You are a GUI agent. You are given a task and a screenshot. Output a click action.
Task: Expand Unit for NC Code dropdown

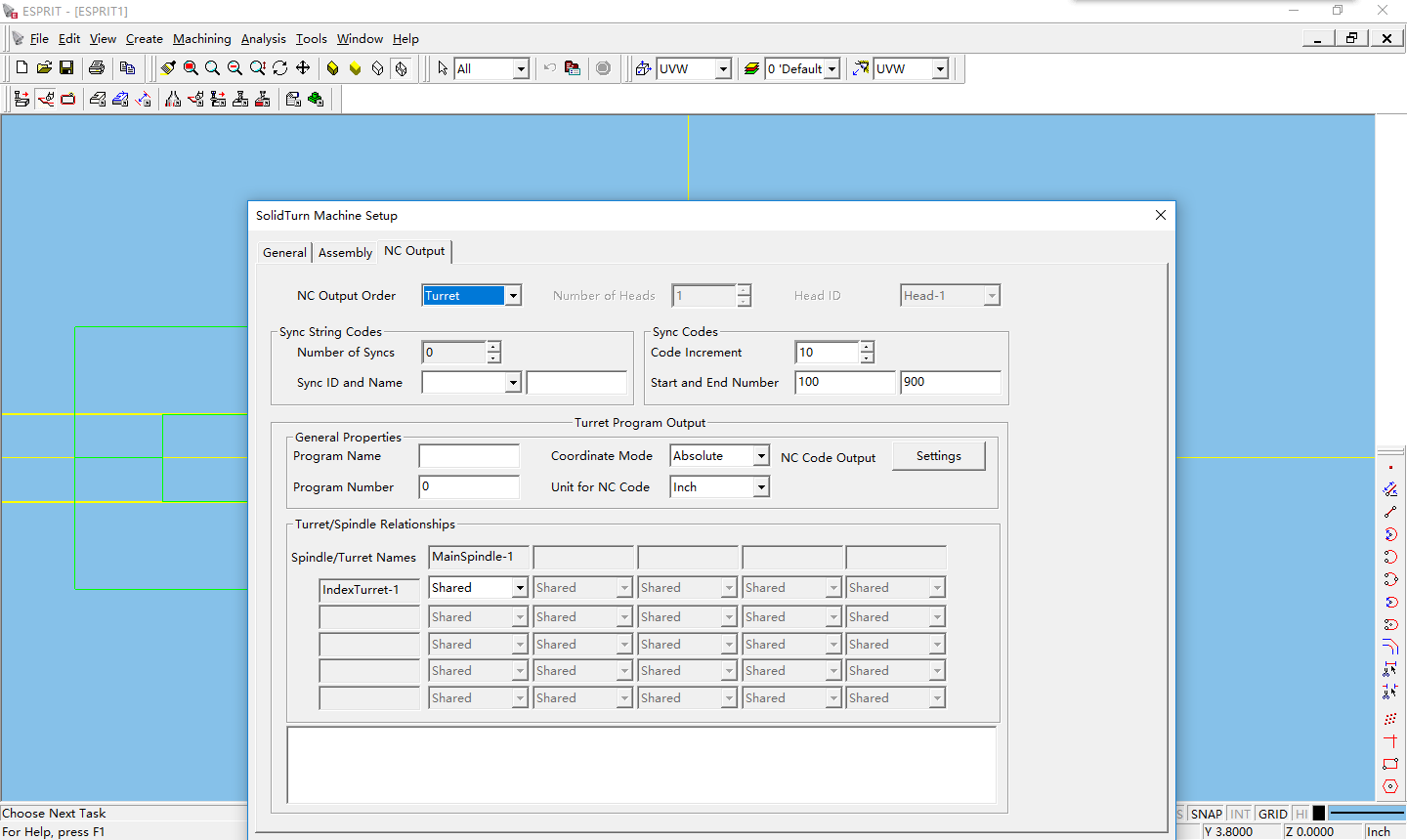pyautogui.click(x=761, y=487)
